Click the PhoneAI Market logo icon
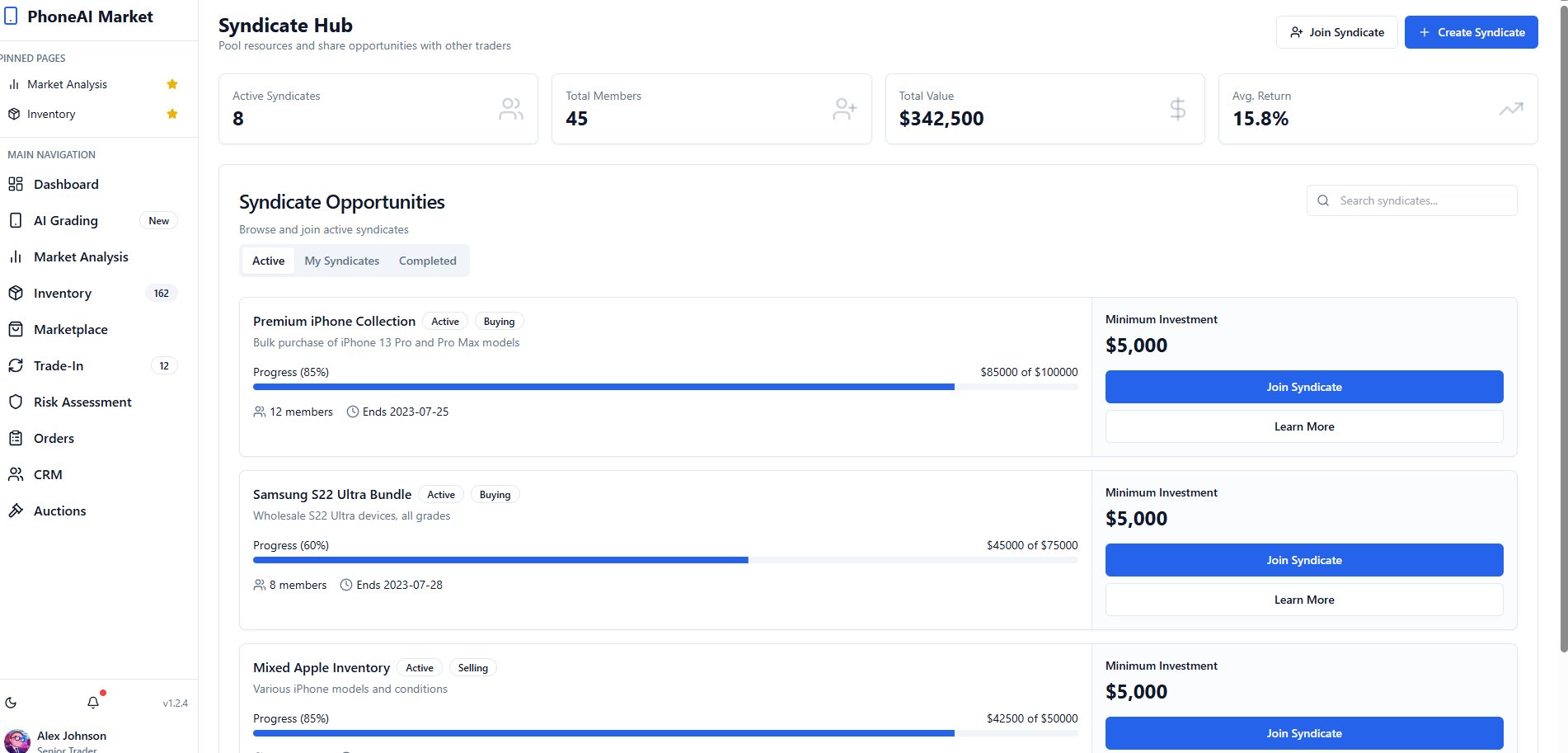The height and width of the screenshot is (753, 1568). click(x=11, y=16)
